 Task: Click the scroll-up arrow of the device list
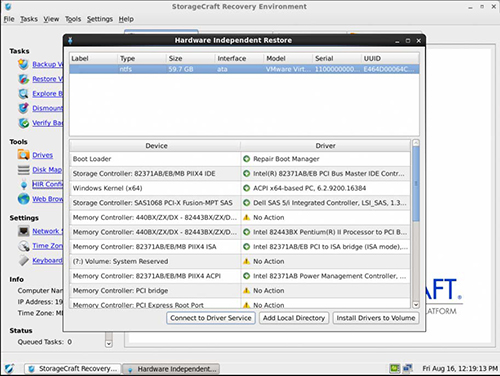pyautogui.click(x=416, y=143)
